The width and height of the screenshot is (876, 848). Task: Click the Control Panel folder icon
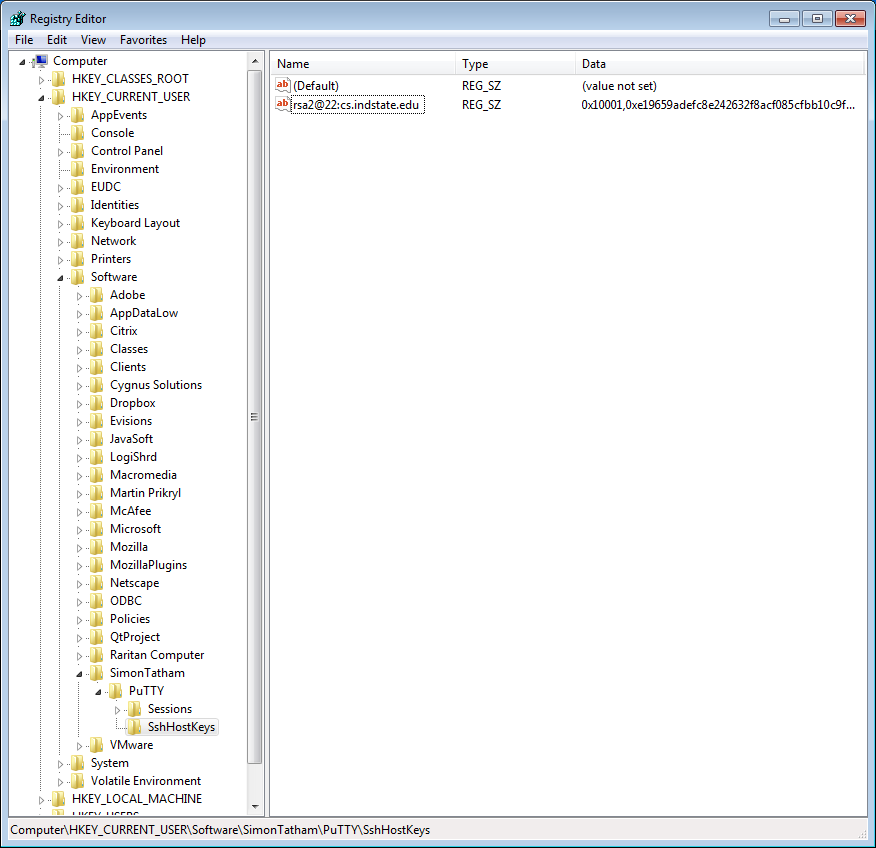(78, 151)
